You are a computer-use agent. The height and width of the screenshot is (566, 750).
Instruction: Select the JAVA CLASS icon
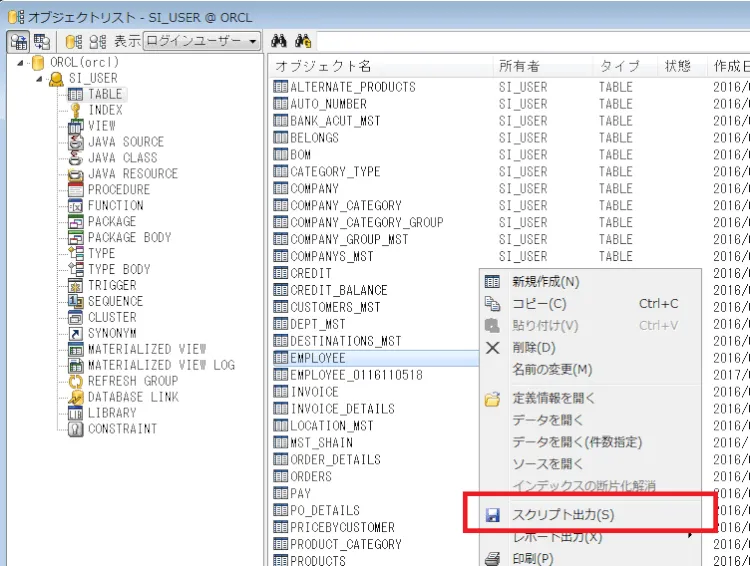tap(75, 158)
